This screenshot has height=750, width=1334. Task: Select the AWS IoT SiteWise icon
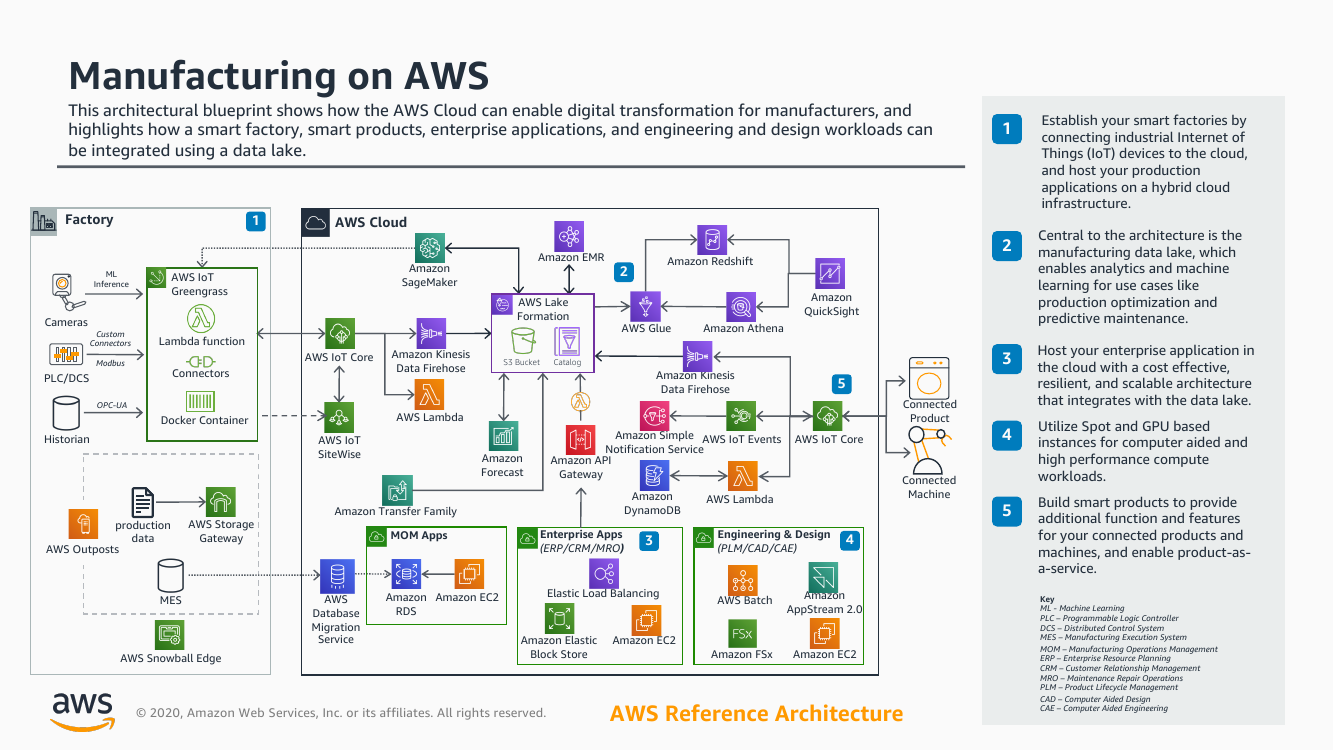[x=340, y=417]
